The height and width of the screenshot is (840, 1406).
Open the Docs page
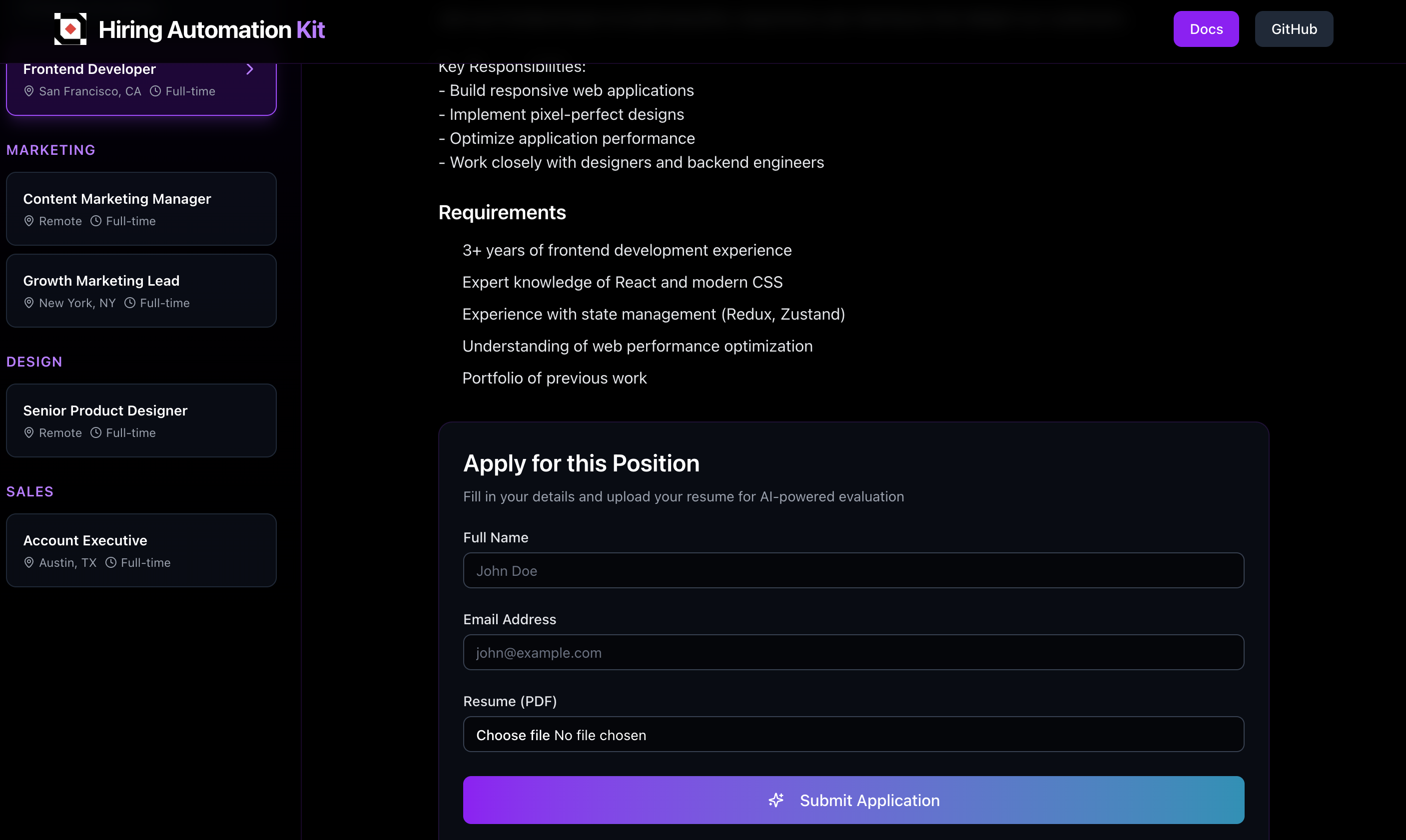tap(1206, 29)
